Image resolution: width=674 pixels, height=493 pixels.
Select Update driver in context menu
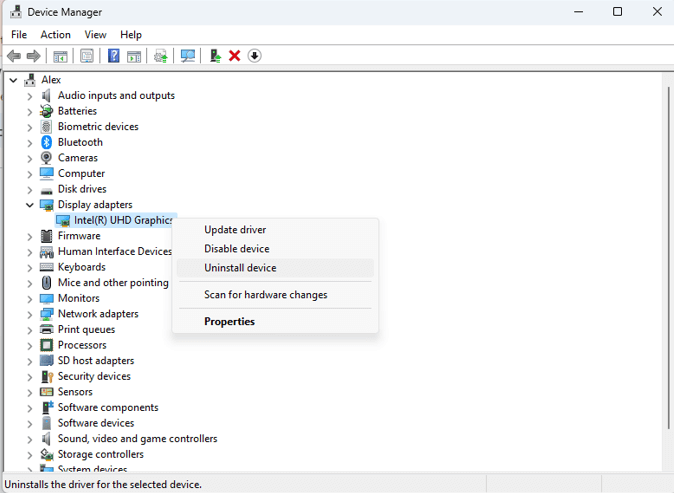235,230
